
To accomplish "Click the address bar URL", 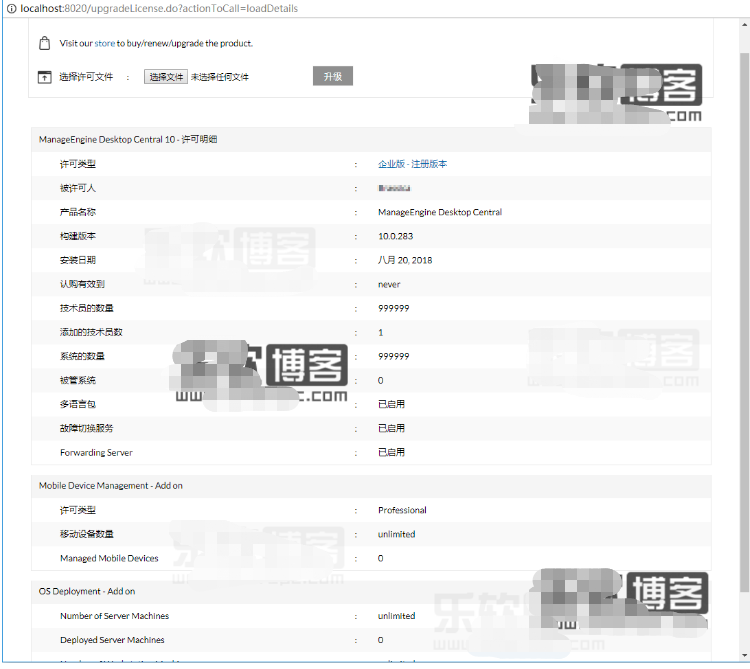I will [x=159, y=8].
